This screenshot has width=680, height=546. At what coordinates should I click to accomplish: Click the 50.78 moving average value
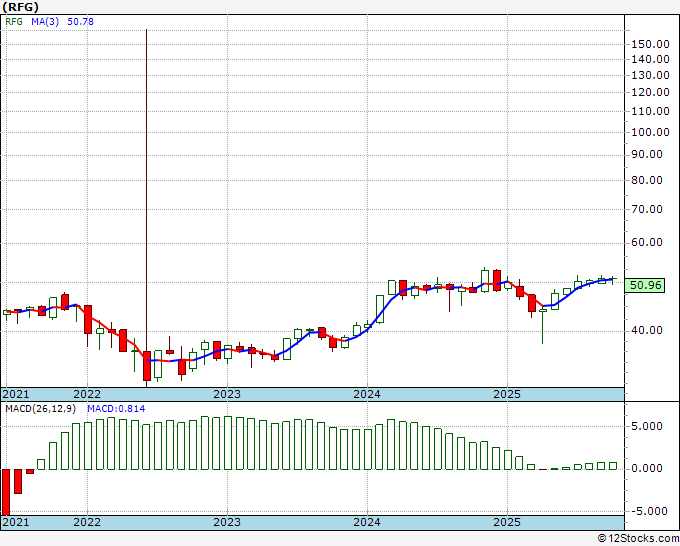tap(80, 22)
